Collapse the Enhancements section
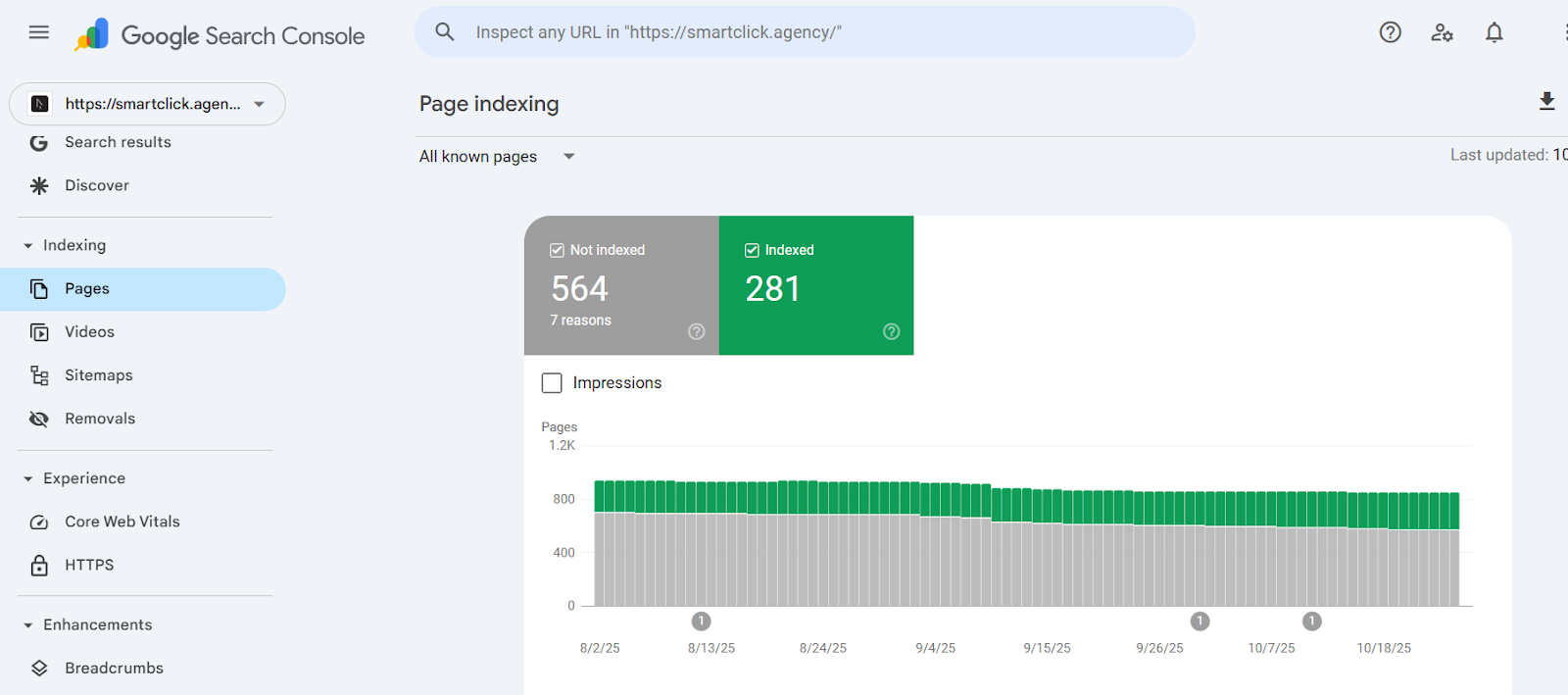 28,625
